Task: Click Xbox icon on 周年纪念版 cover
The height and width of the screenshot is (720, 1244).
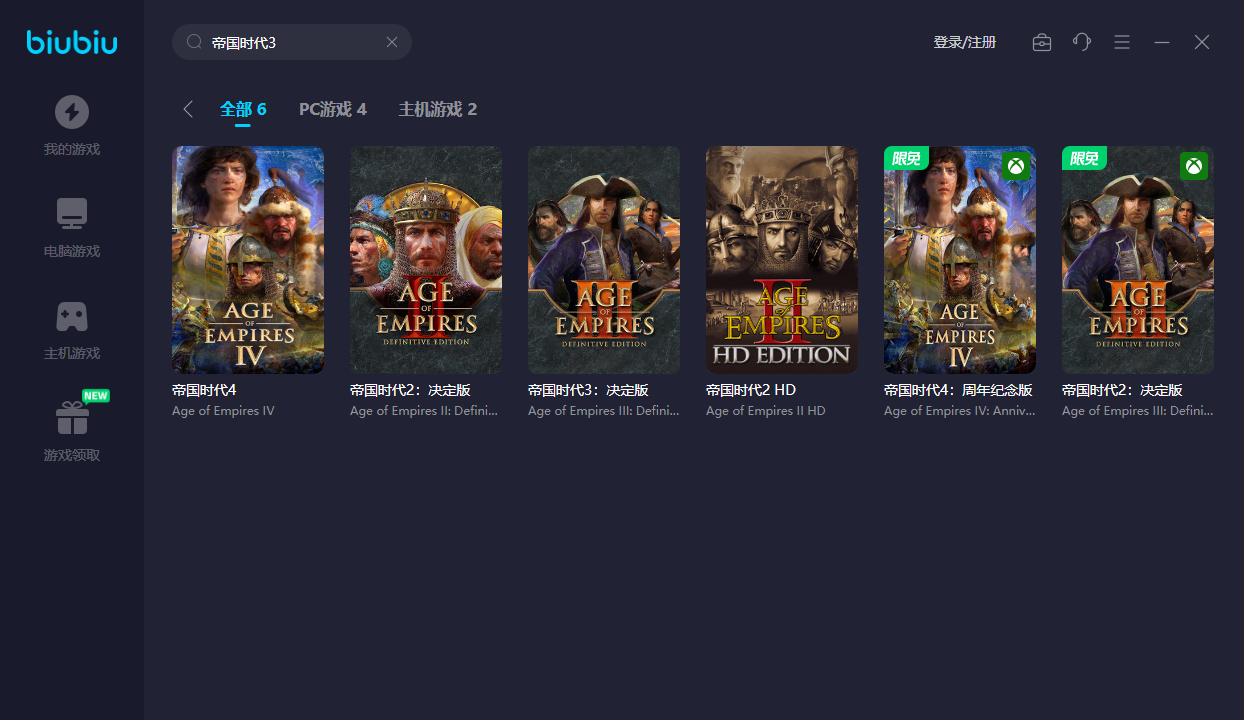Action: [1016, 166]
